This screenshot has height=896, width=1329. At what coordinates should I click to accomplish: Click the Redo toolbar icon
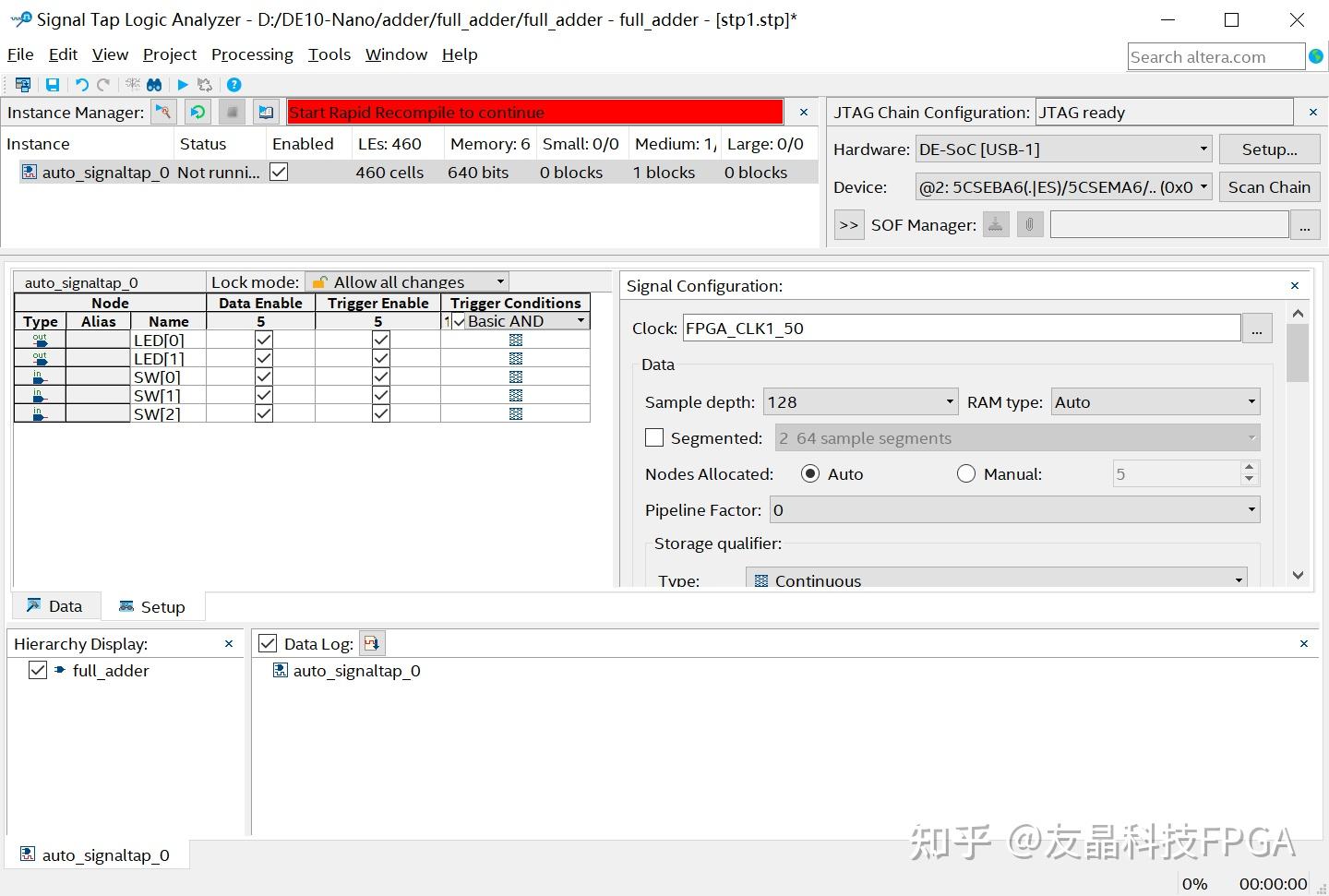[103, 84]
